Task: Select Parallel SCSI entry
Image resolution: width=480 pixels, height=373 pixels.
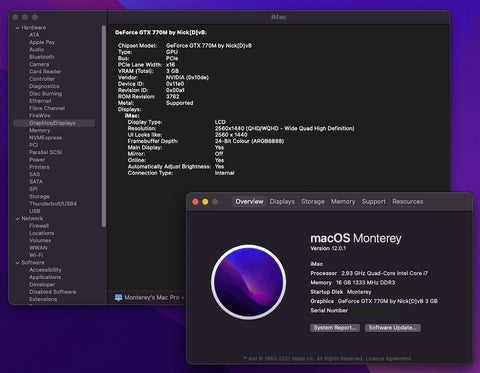Action: tap(46, 152)
